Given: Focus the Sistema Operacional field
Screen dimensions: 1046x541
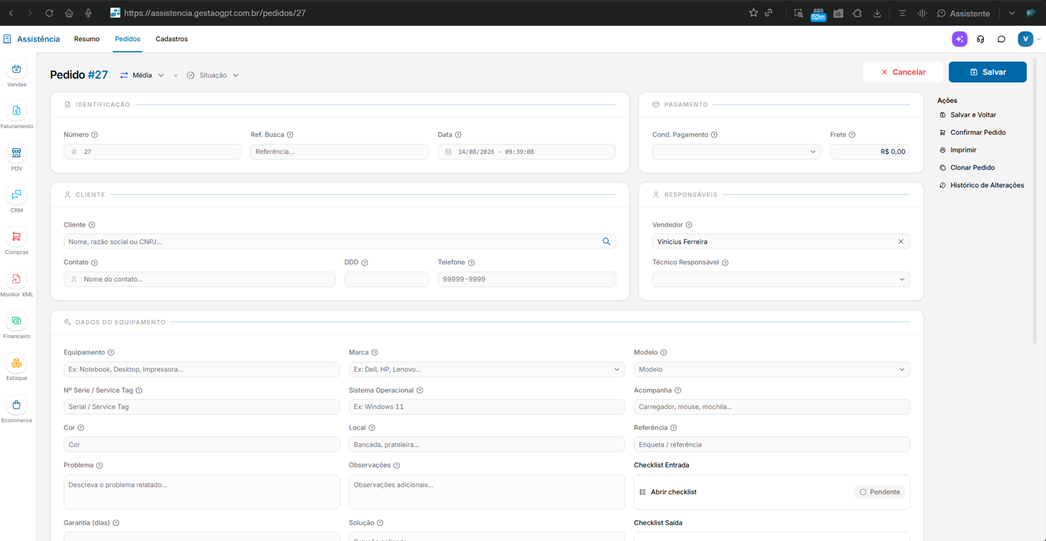Looking at the screenshot, I should point(487,407).
